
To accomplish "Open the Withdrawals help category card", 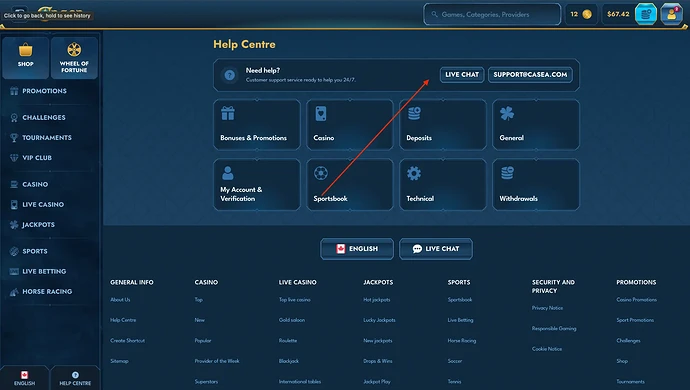I will tap(536, 184).
